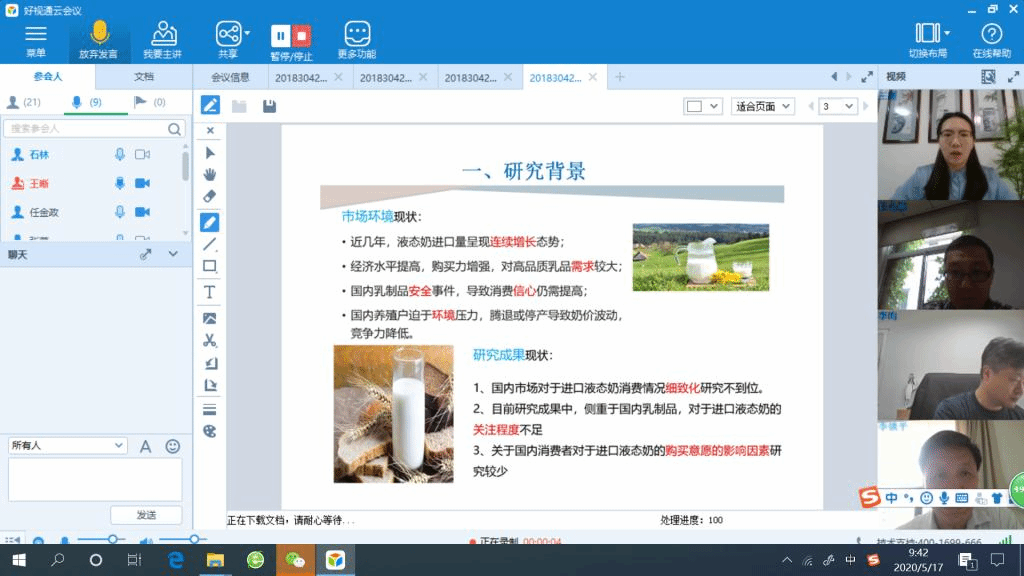
Task: Click the 发送 send button
Action: (146, 515)
